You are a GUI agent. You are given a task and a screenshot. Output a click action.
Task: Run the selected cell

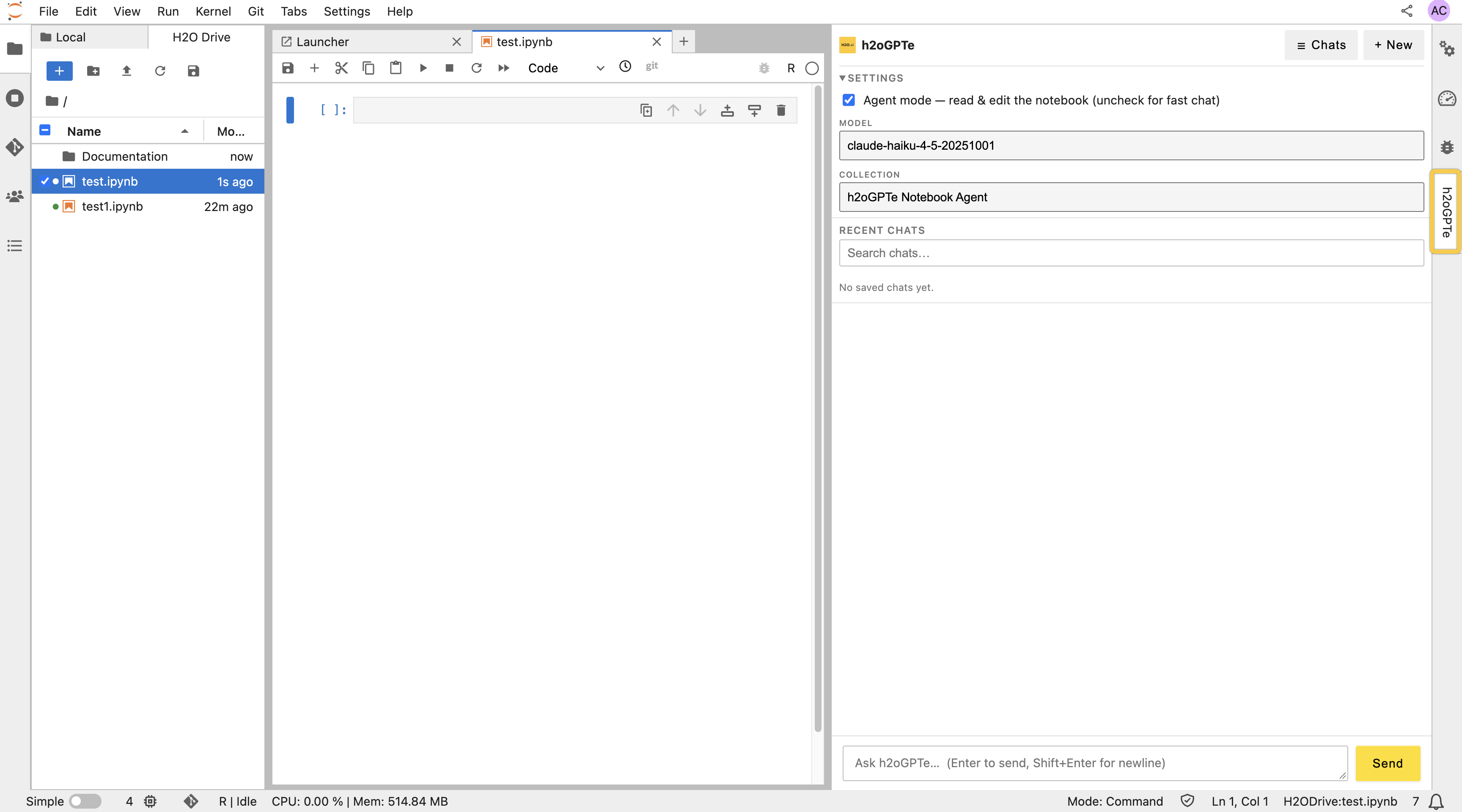(423, 68)
